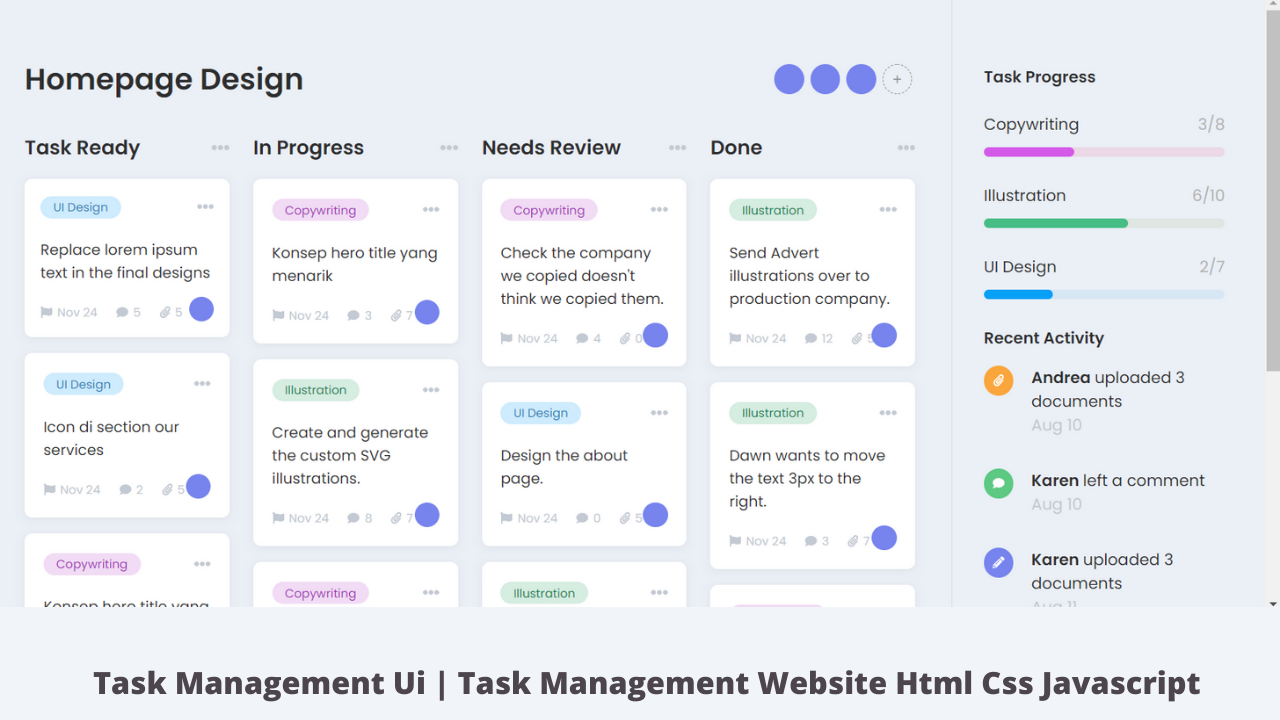Click first team member avatar in header

pos(789,79)
